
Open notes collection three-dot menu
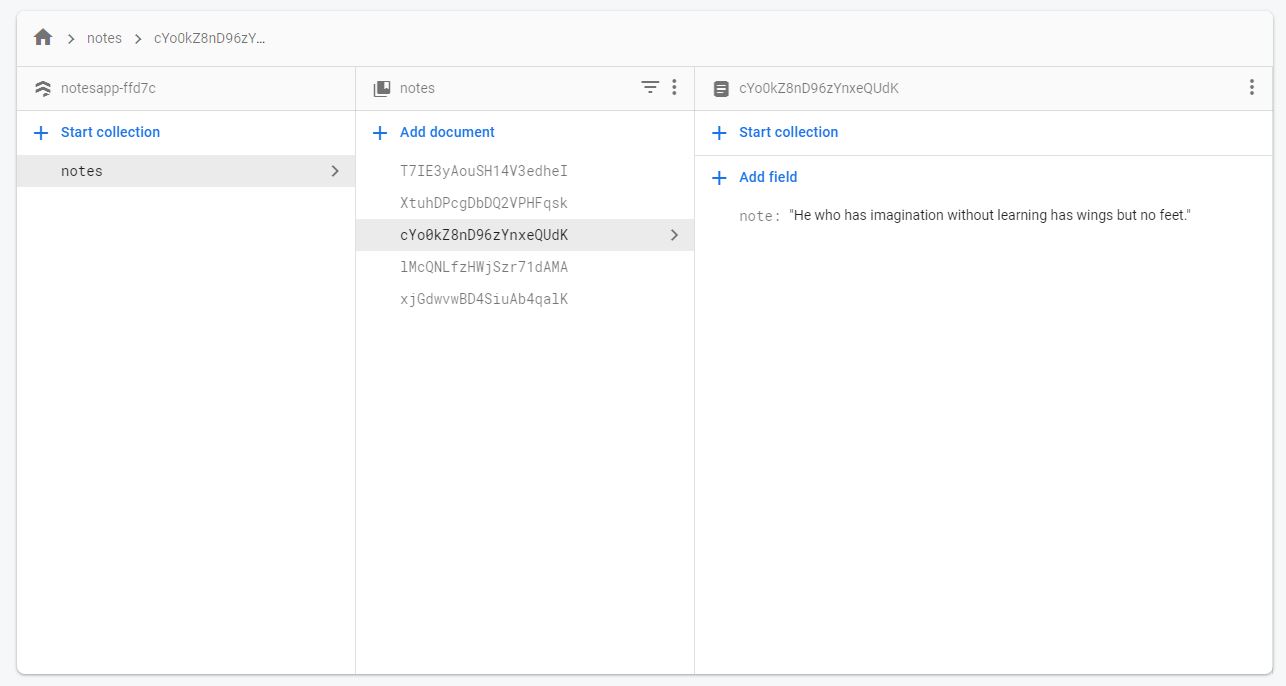[674, 88]
